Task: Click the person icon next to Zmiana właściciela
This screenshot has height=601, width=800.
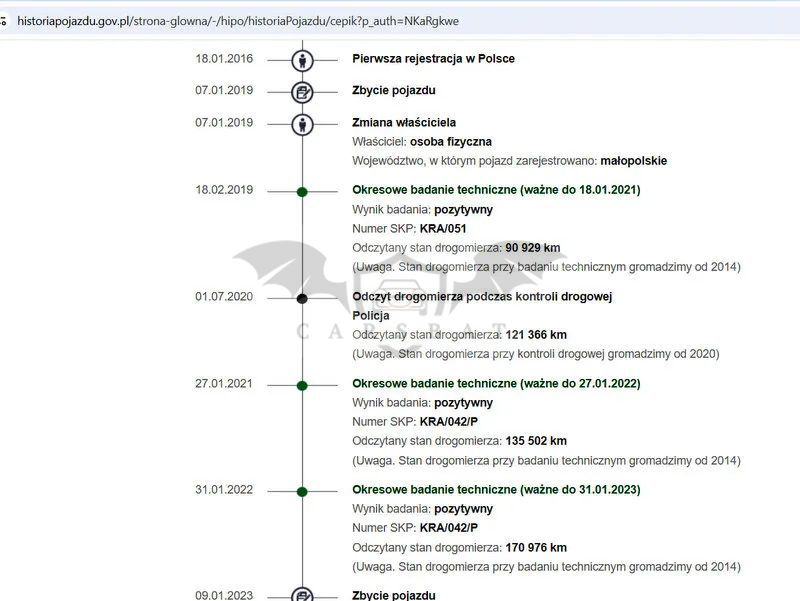Action: pos(302,124)
